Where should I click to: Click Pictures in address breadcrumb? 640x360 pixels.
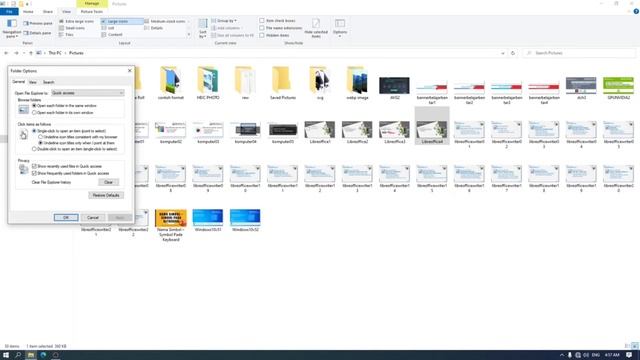click(76, 53)
